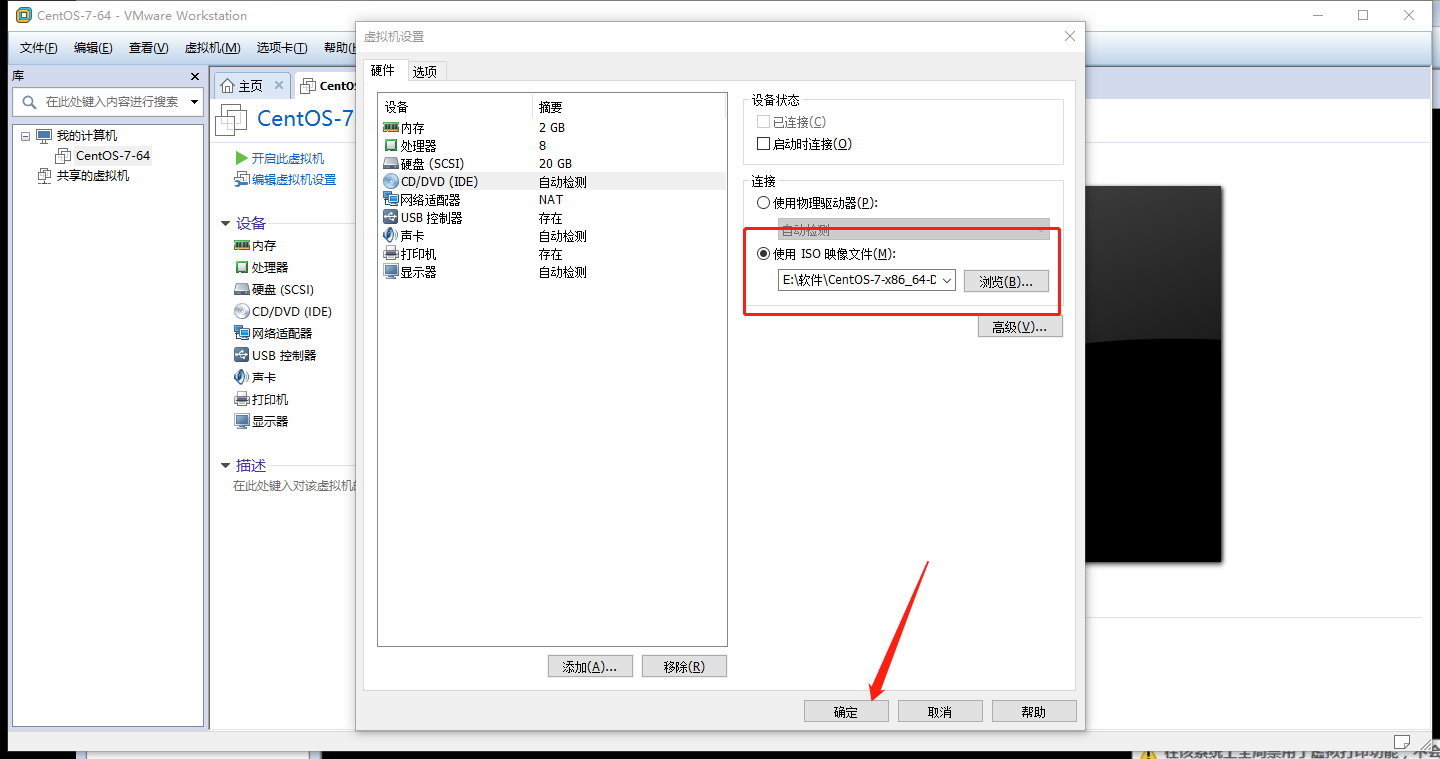Toggle the 启动时连接 checkbox
The image size is (1440, 759).
[764, 144]
